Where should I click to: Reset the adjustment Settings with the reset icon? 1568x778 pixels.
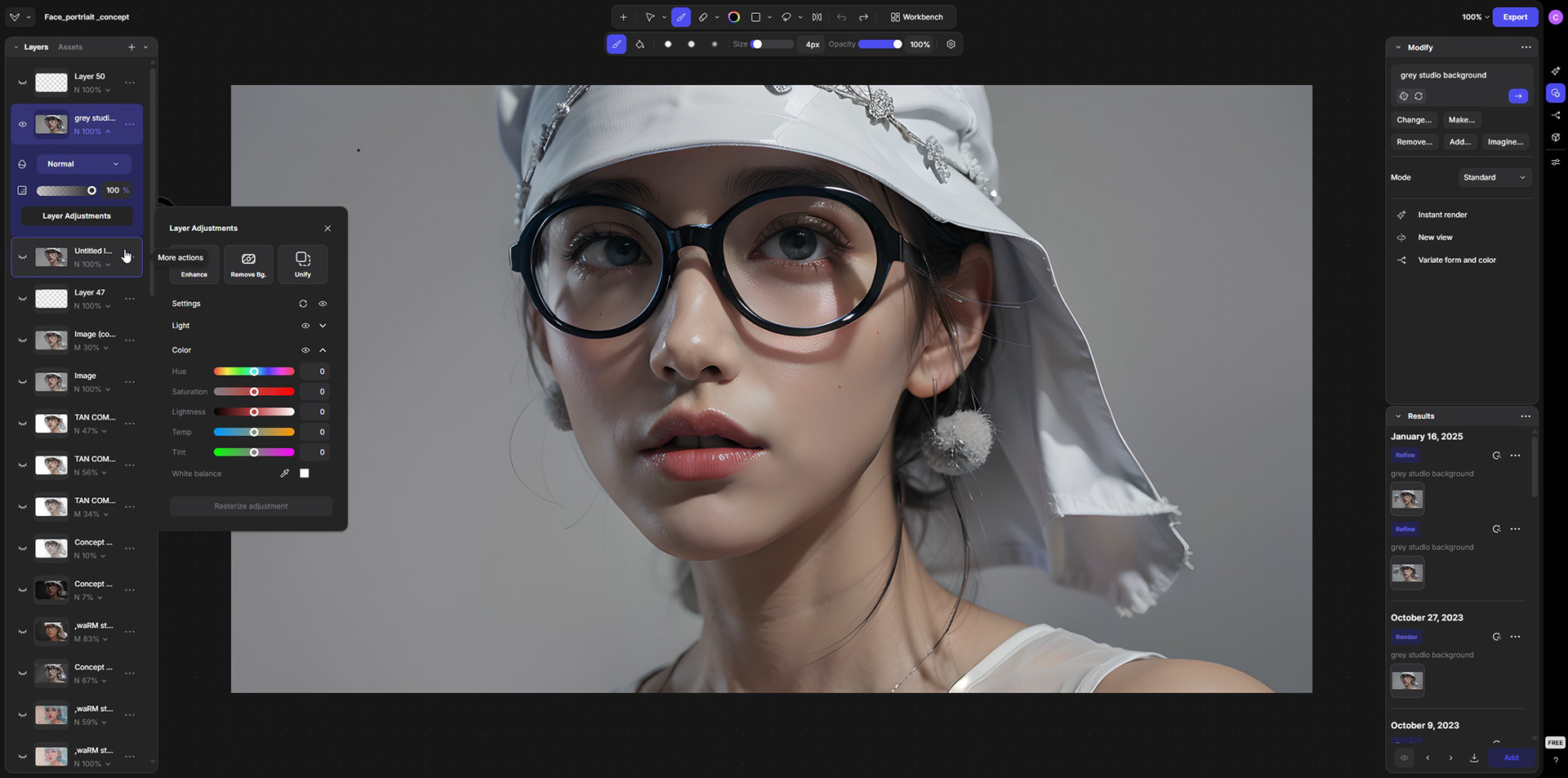pos(303,304)
